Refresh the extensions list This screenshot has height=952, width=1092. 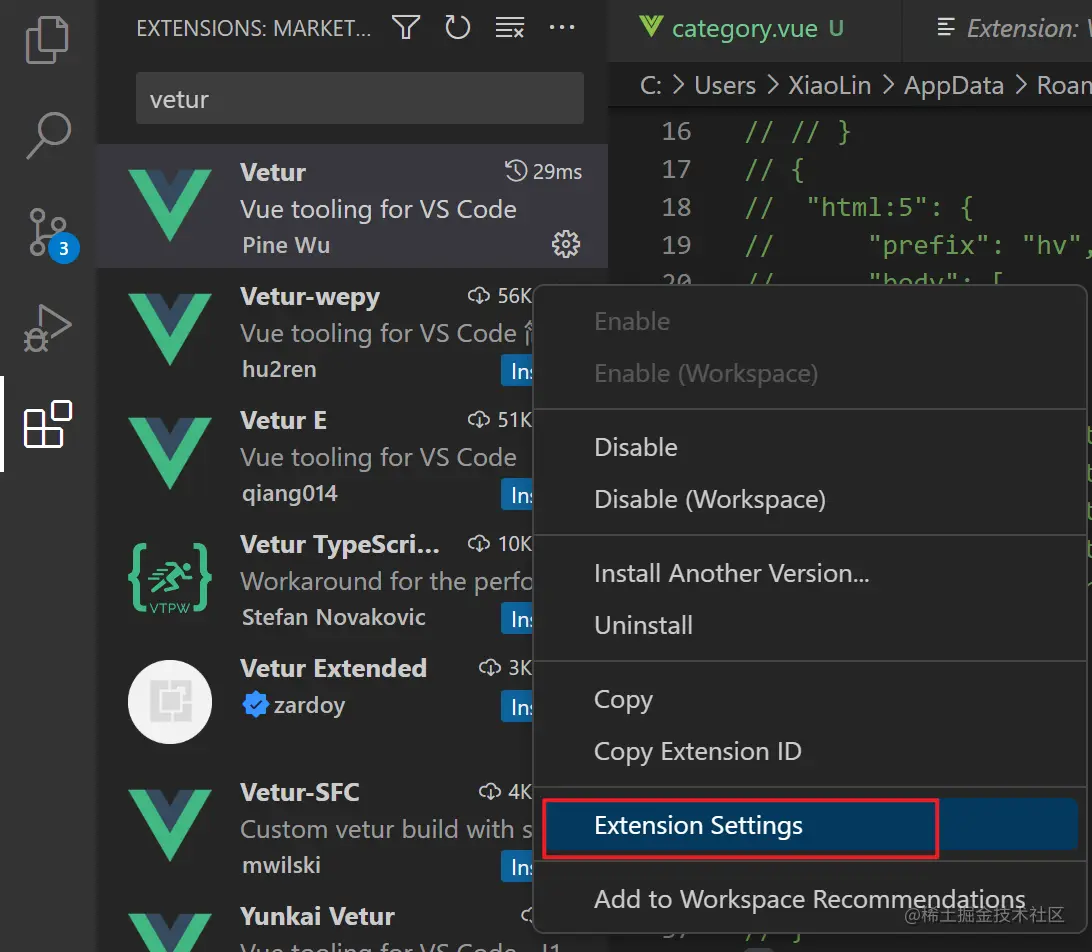458,28
